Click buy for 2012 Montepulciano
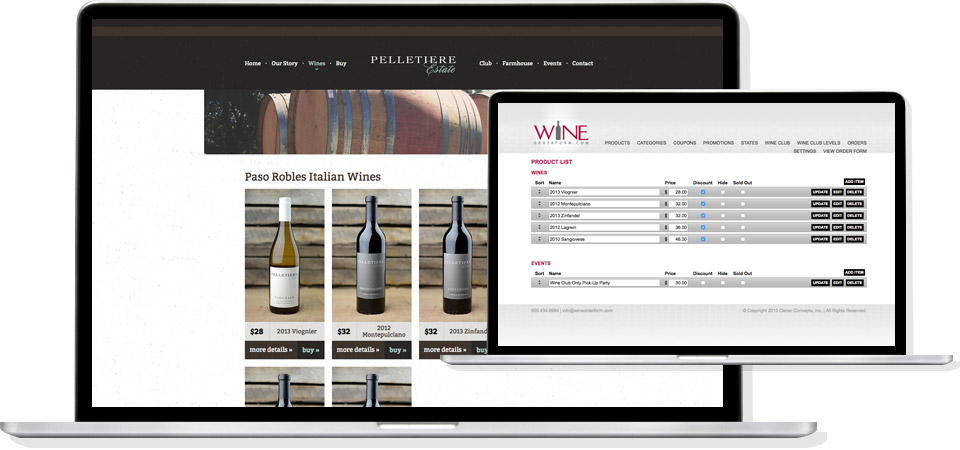 click(398, 350)
